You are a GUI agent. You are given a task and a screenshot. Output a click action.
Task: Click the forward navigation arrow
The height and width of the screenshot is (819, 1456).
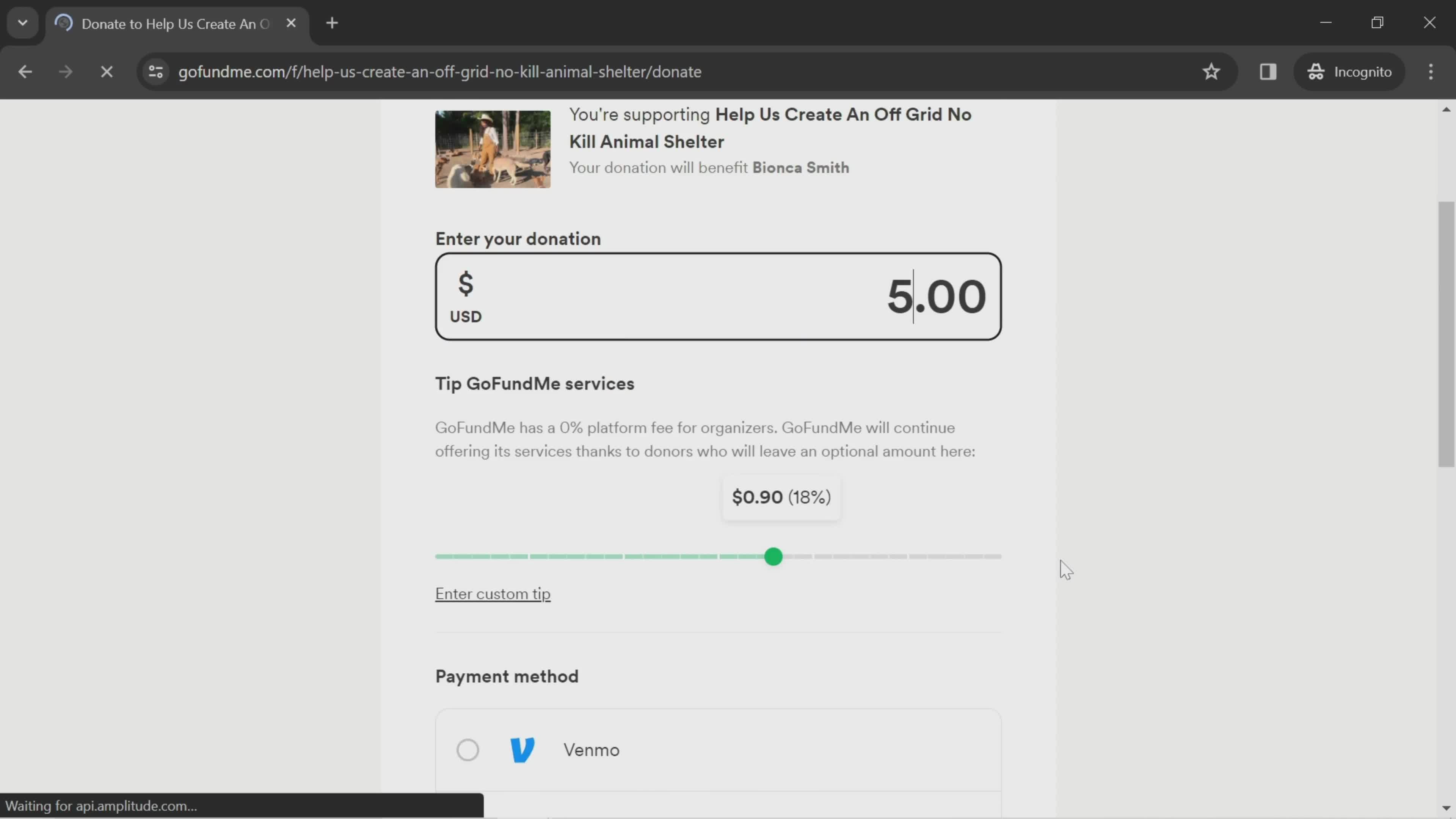coord(66,72)
